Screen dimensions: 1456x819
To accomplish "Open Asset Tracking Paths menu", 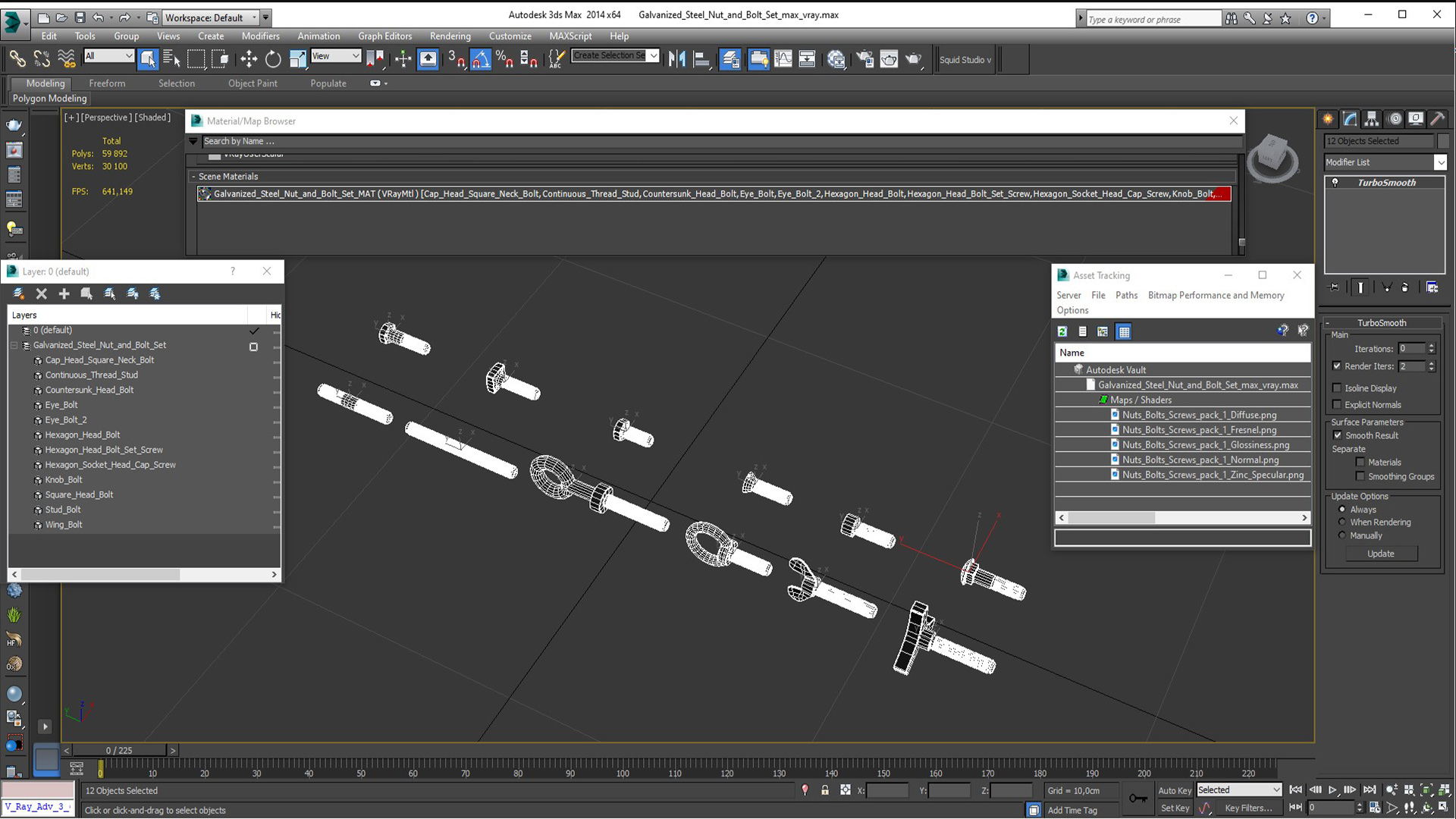I will 1126,295.
